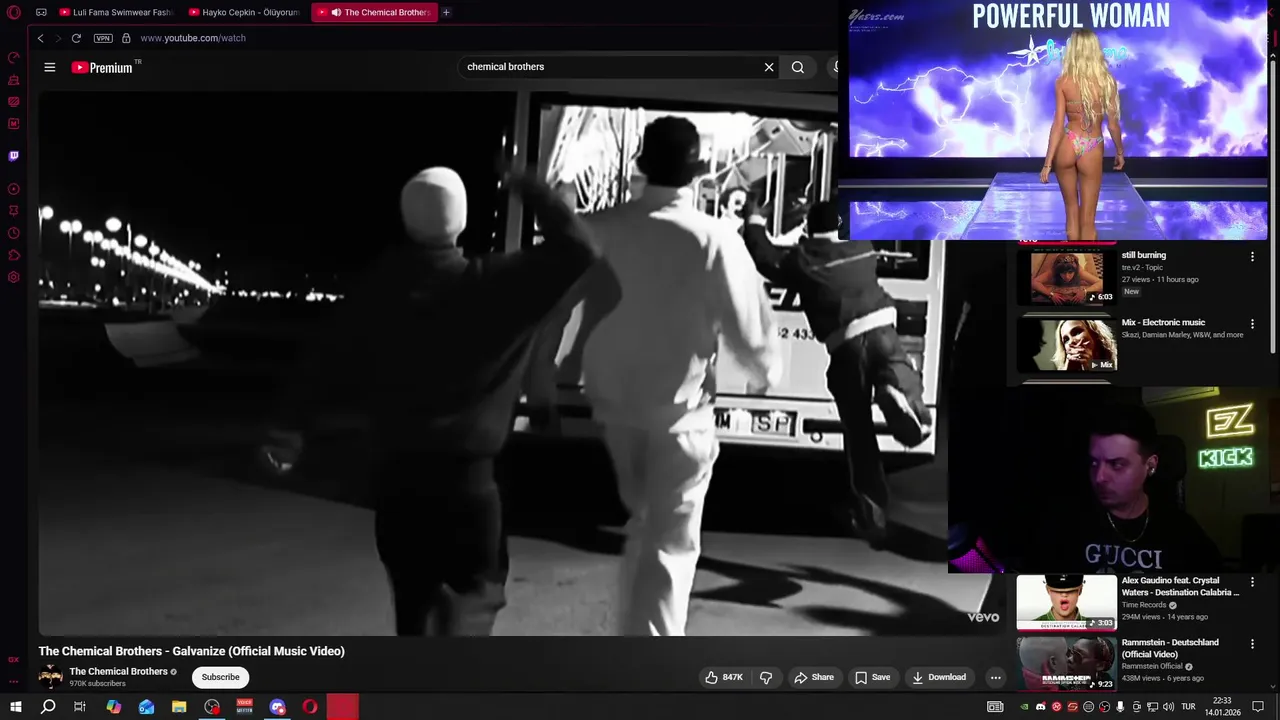The width and height of the screenshot is (1280, 720).
Task: Open options menu for 'still burning'
Action: [1252, 257]
